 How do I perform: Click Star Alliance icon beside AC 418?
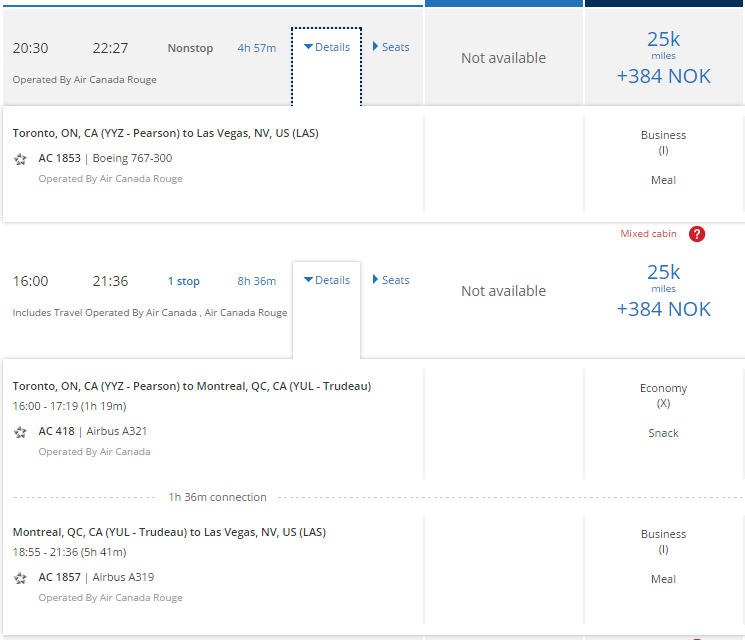pyautogui.click(x=20, y=432)
